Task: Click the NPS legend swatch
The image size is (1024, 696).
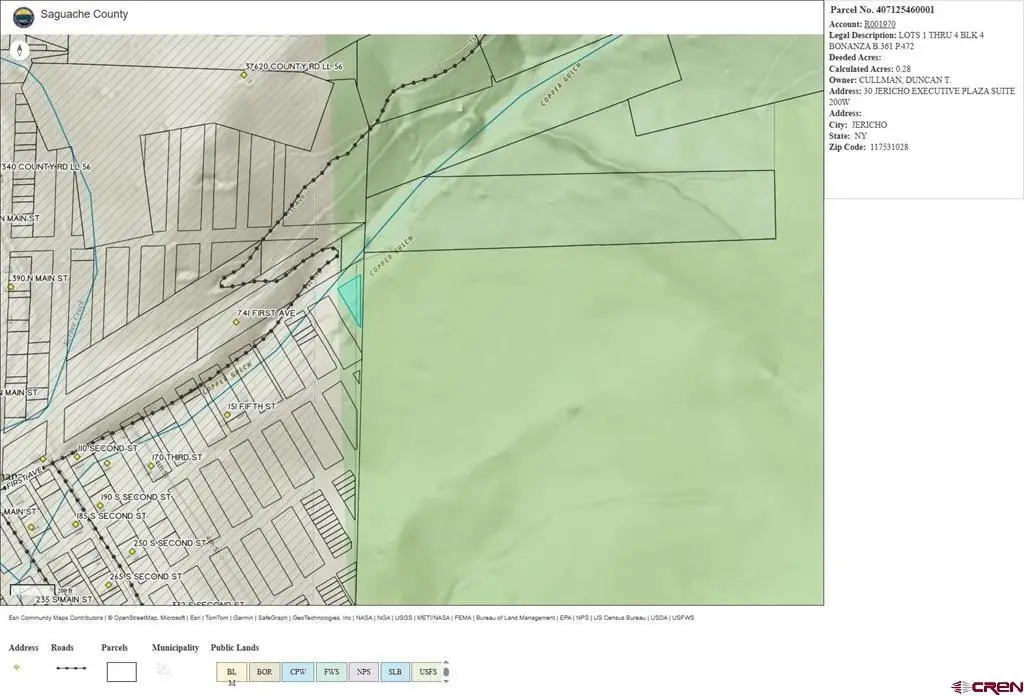Action: pos(364,672)
